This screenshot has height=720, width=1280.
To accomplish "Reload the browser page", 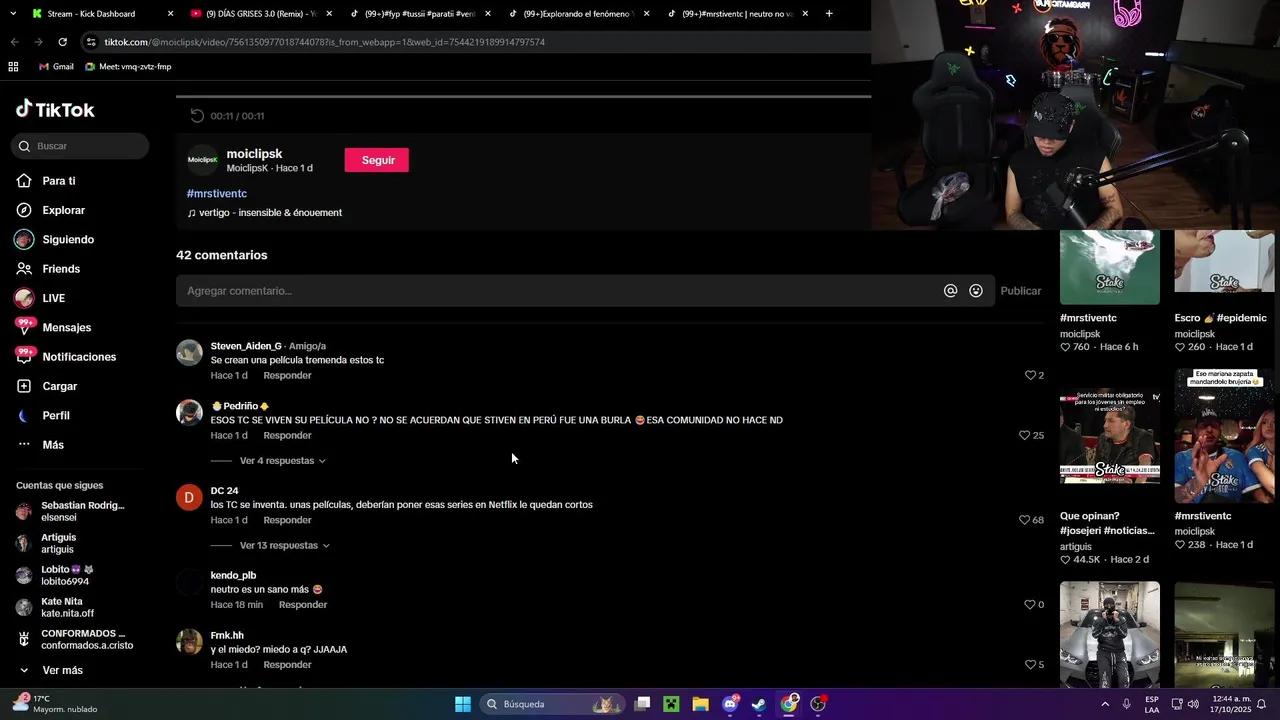I will pyautogui.click(x=62, y=42).
